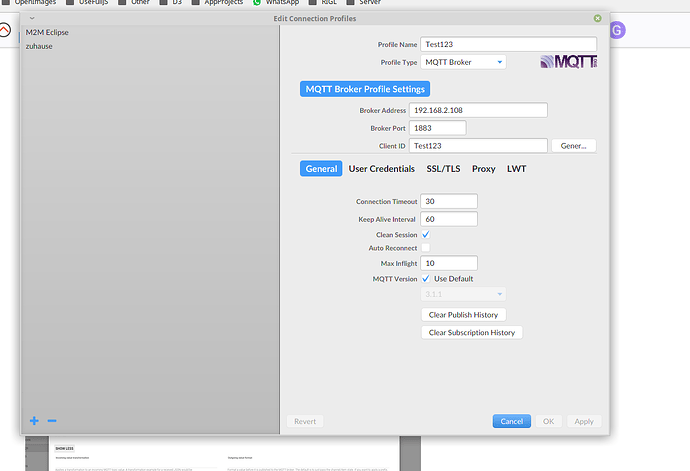Focus the Broker Address field
This screenshot has height=471, width=690.
(x=478, y=110)
